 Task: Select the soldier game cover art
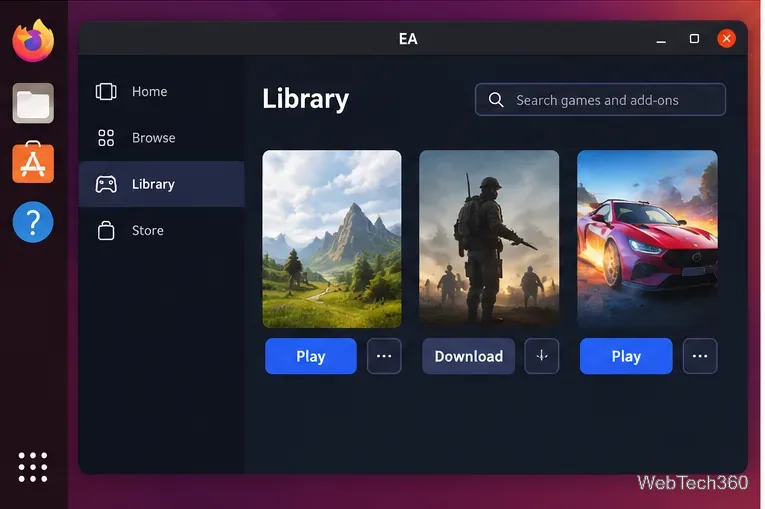(489, 239)
